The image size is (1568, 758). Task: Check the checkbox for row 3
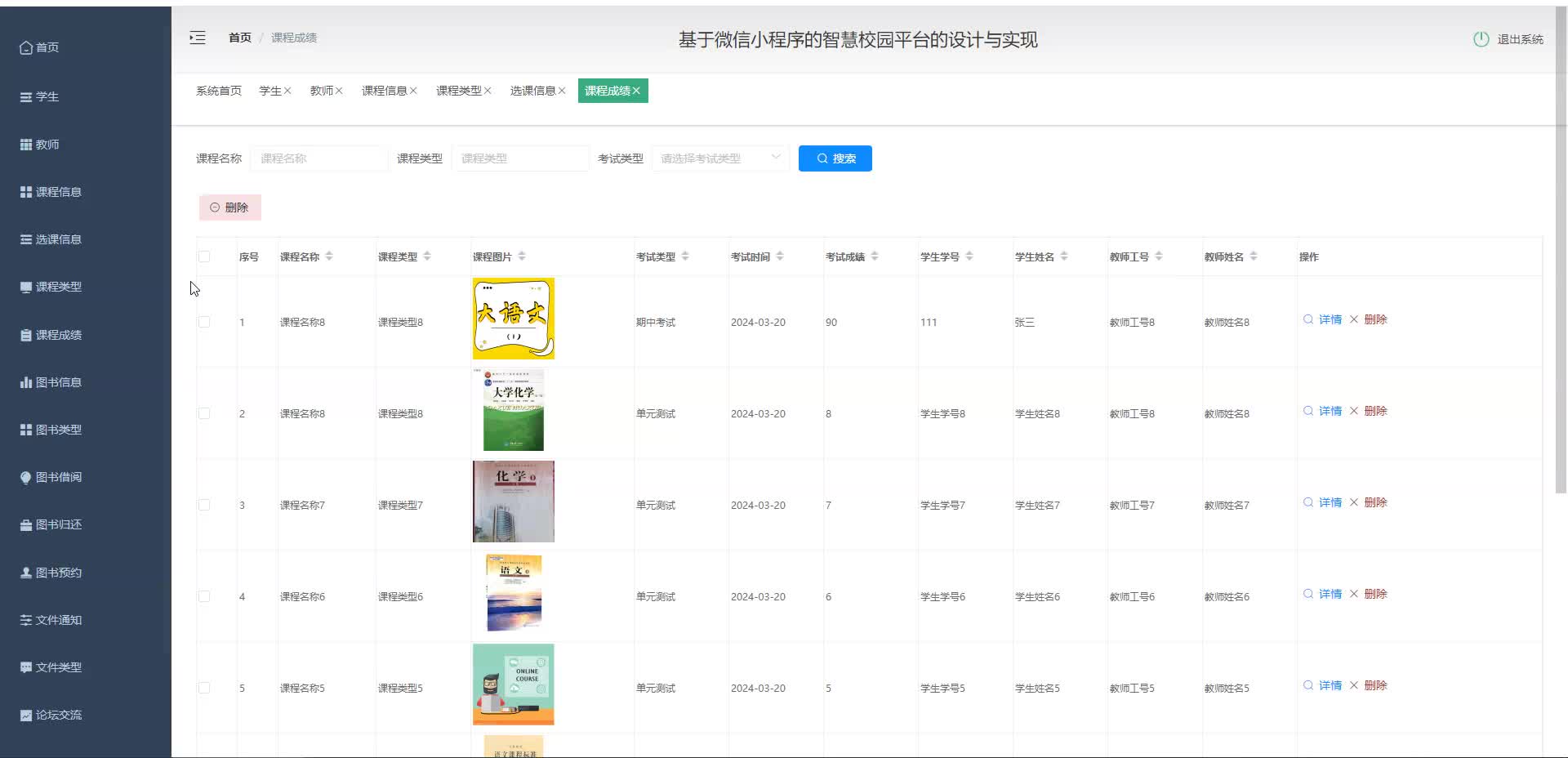pyautogui.click(x=204, y=505)
